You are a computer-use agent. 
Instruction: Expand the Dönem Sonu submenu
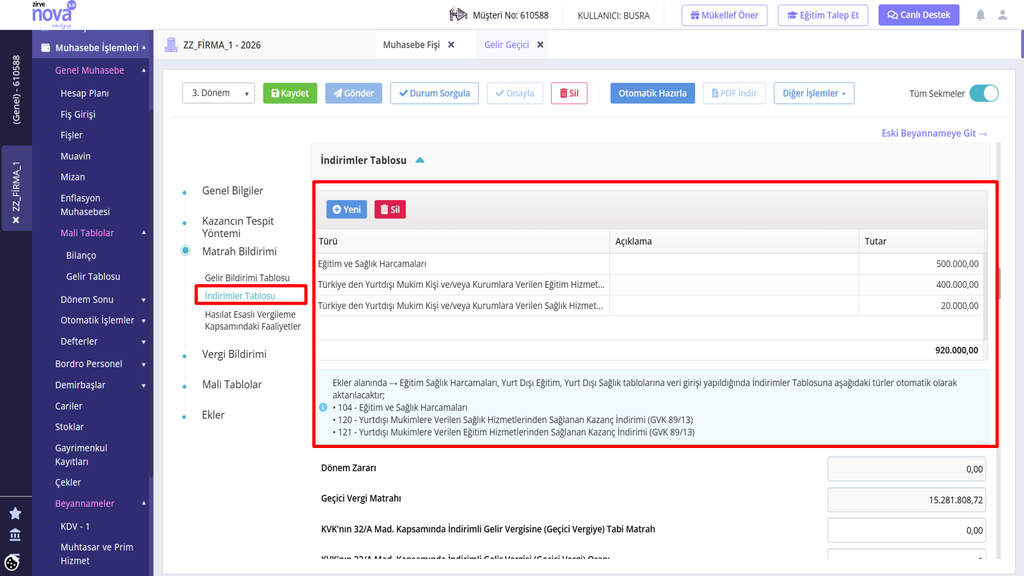[x=144, y=300]
